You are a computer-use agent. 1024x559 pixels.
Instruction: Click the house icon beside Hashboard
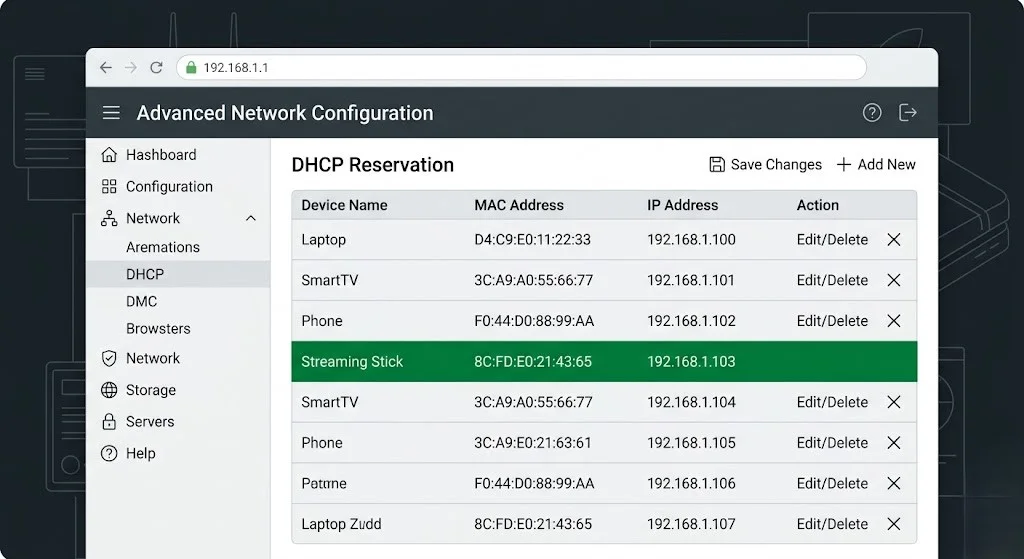pos(109,155)
